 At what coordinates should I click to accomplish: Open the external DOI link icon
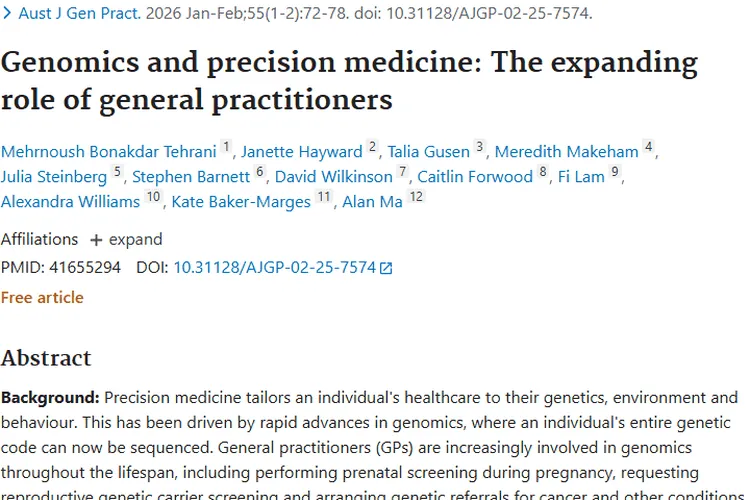[x=386, y=268]
